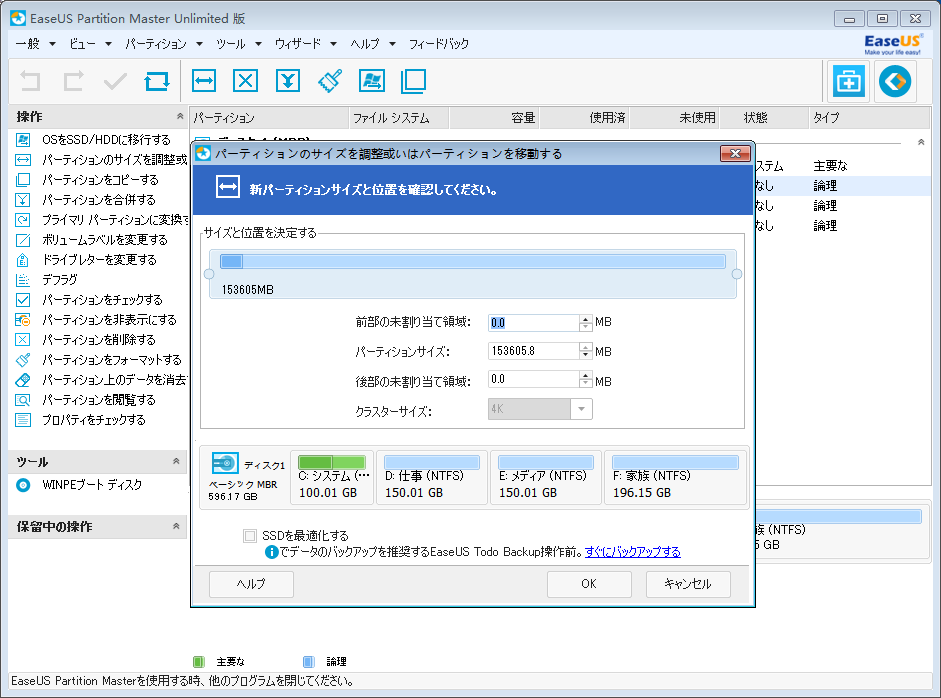Screen dimensions: 941x698
Task: Click the left handle of the partition slider
Action: click(x=209, y=274)
